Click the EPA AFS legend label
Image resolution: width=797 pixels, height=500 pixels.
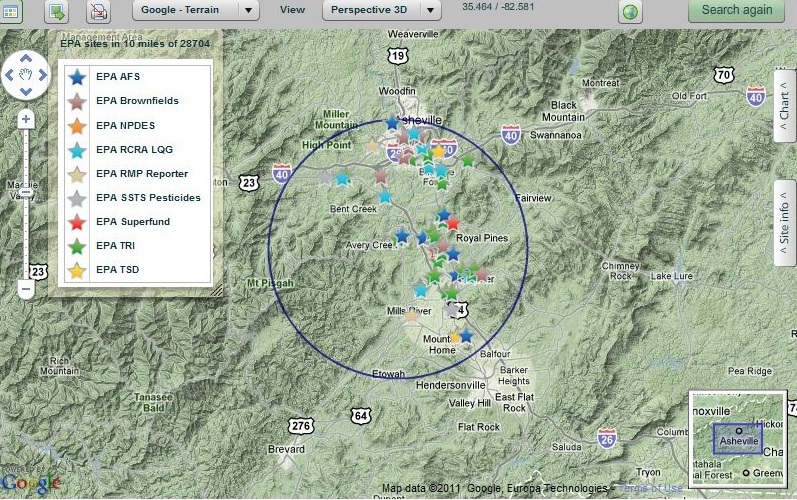(x=118, y=77)
